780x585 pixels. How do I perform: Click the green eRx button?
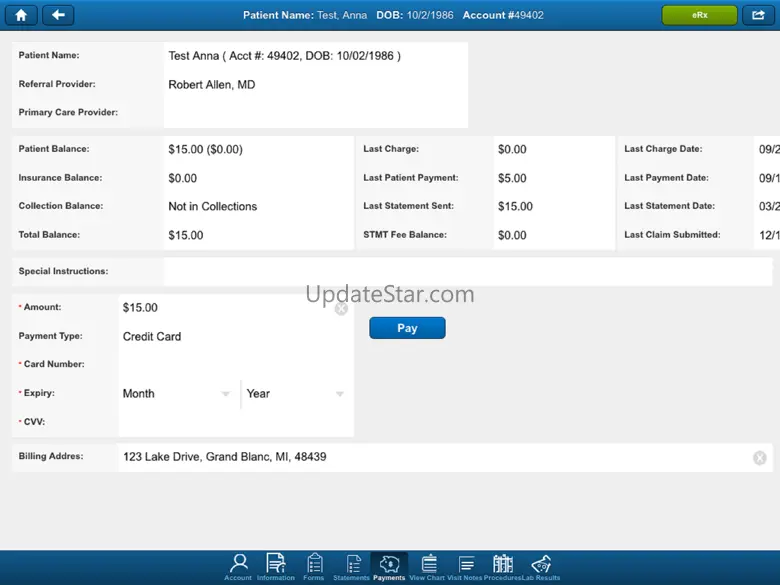[699, 15]
